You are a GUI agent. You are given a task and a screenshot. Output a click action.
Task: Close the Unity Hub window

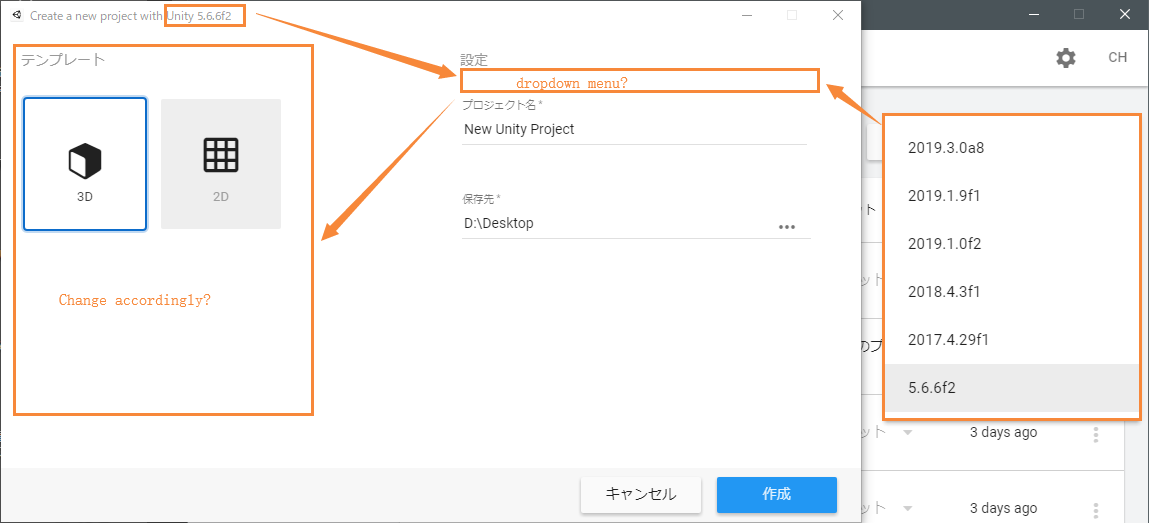(1125, 14)
